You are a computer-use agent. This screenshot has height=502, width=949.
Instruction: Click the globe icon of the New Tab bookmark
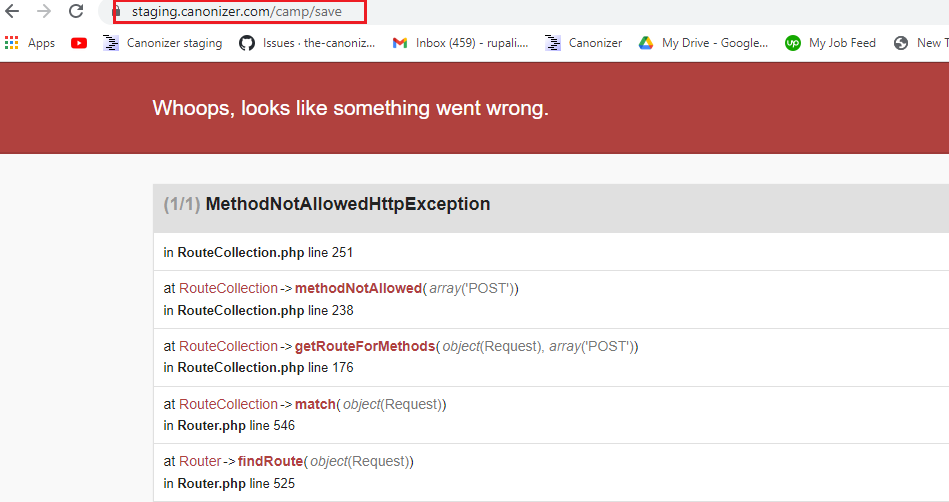pyautogui.click(x=901, y=43)
